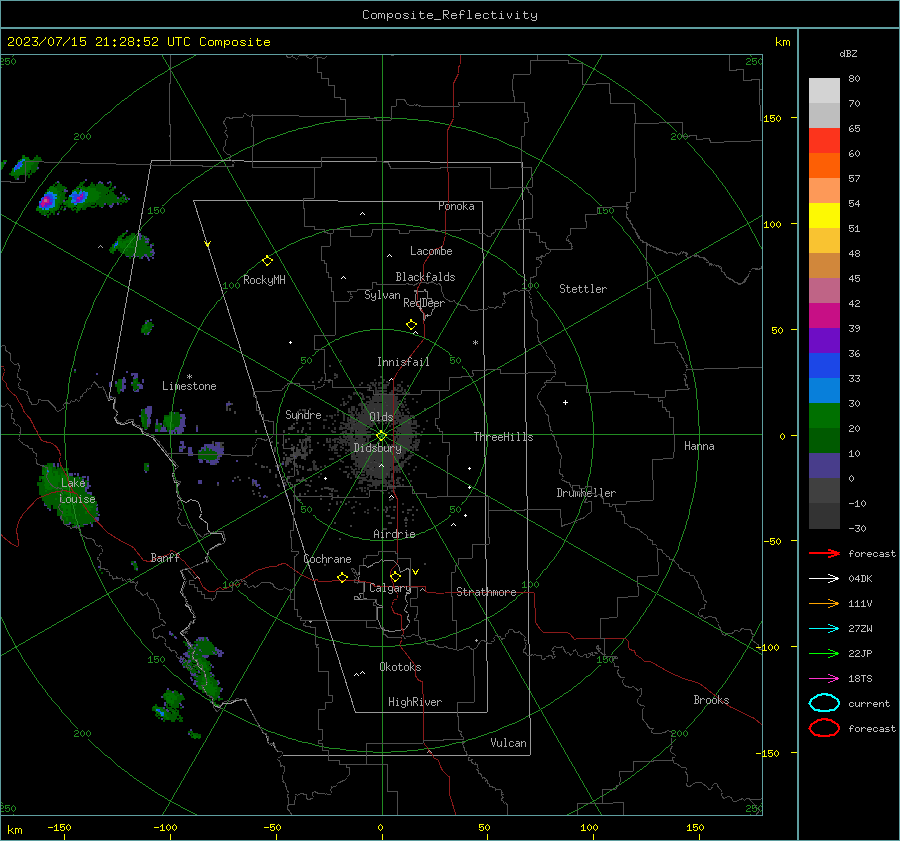Choose the green 22JP arrow legend icon
Screen dimensions: 900x841
(824, 653)
